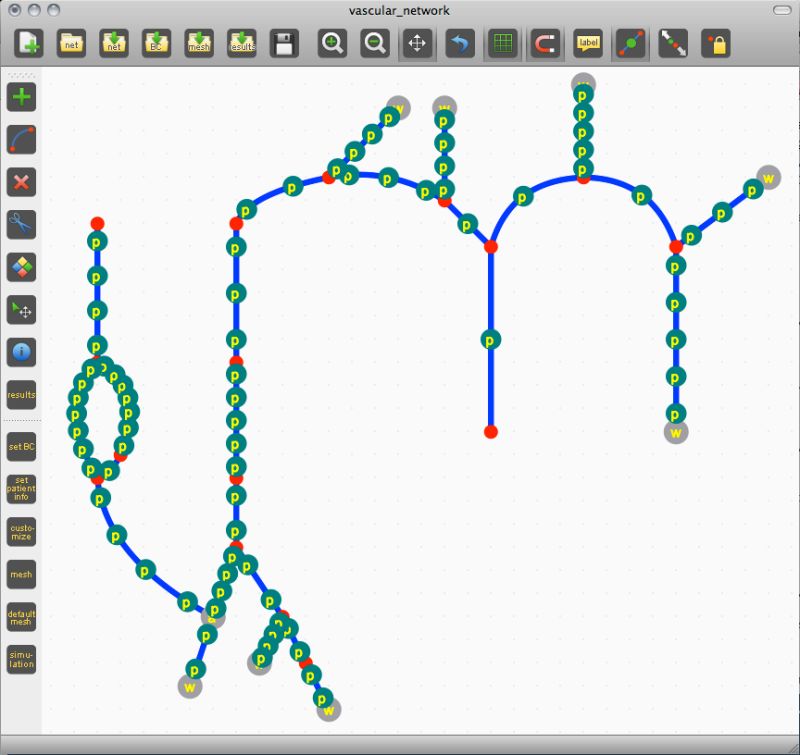Save the results file
This screenshot has height=755, width=800.
(x=242, y=43)
